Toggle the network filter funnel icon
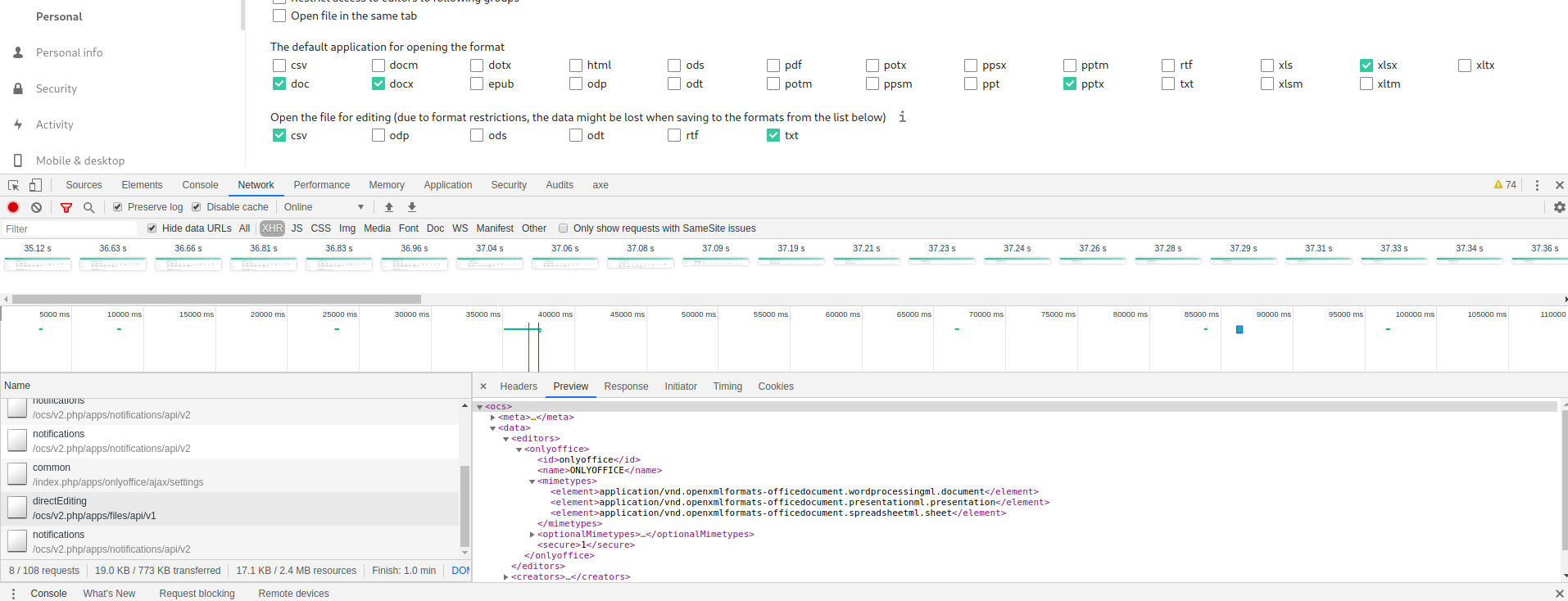The width and height of the screenshot is (1568, 601). click(x=66, y=207)
